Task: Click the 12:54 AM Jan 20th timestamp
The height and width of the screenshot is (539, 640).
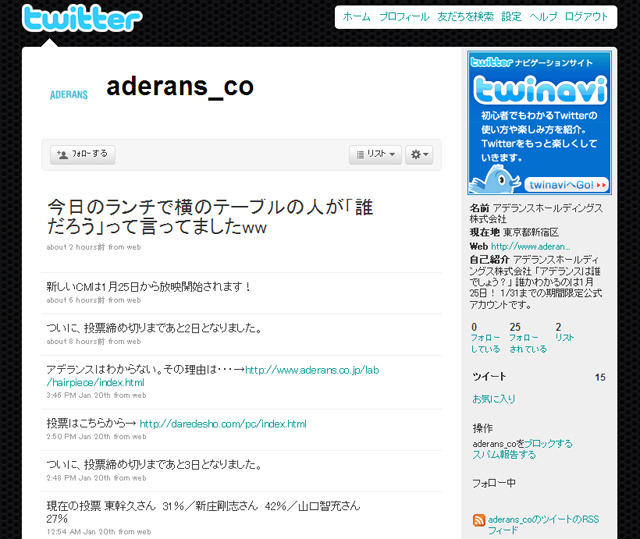Action: 98,532
